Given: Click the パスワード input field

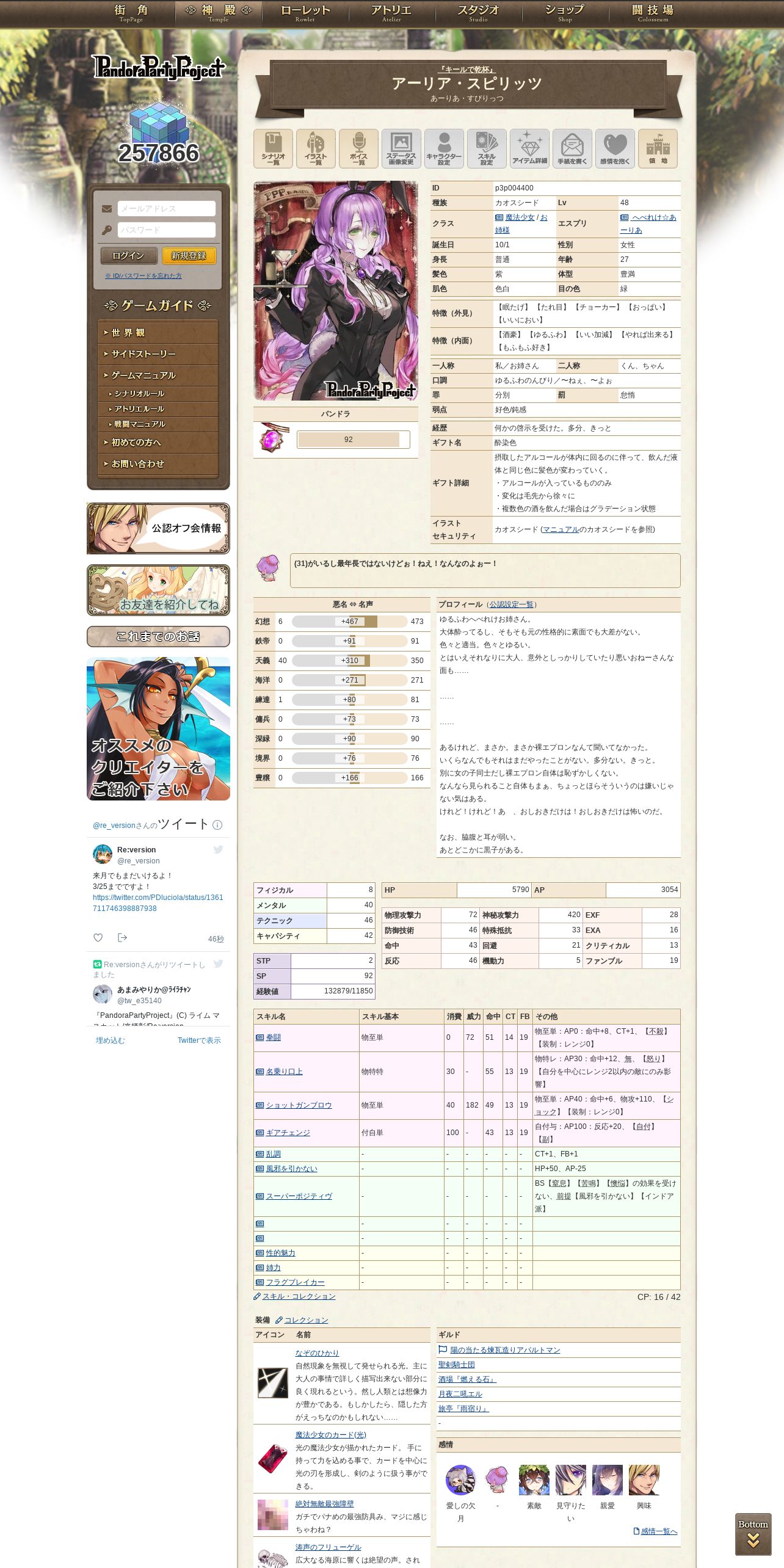Looking at the screenshot, I should (167, 230).
